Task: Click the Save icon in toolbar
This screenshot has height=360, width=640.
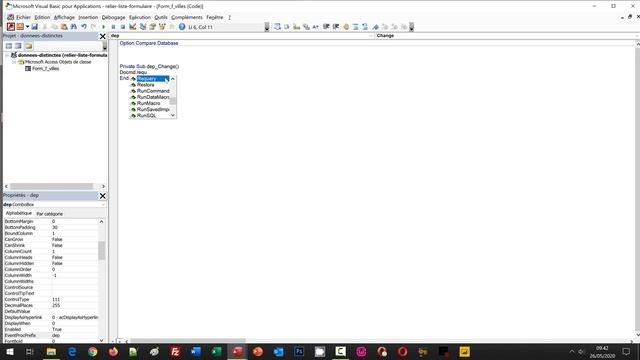Action: [35, 27]
